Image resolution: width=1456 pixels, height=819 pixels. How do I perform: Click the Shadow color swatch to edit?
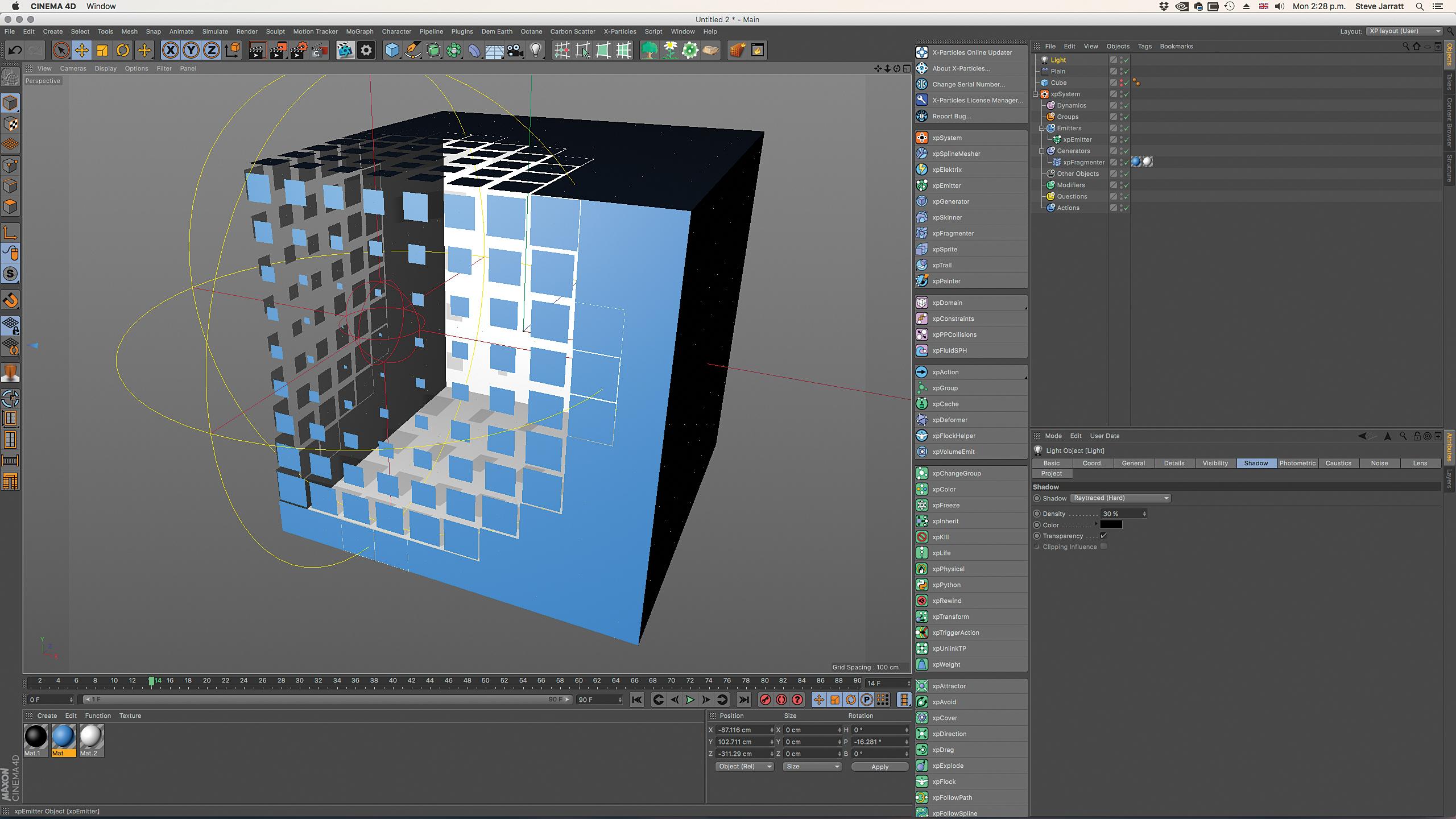1112,524
